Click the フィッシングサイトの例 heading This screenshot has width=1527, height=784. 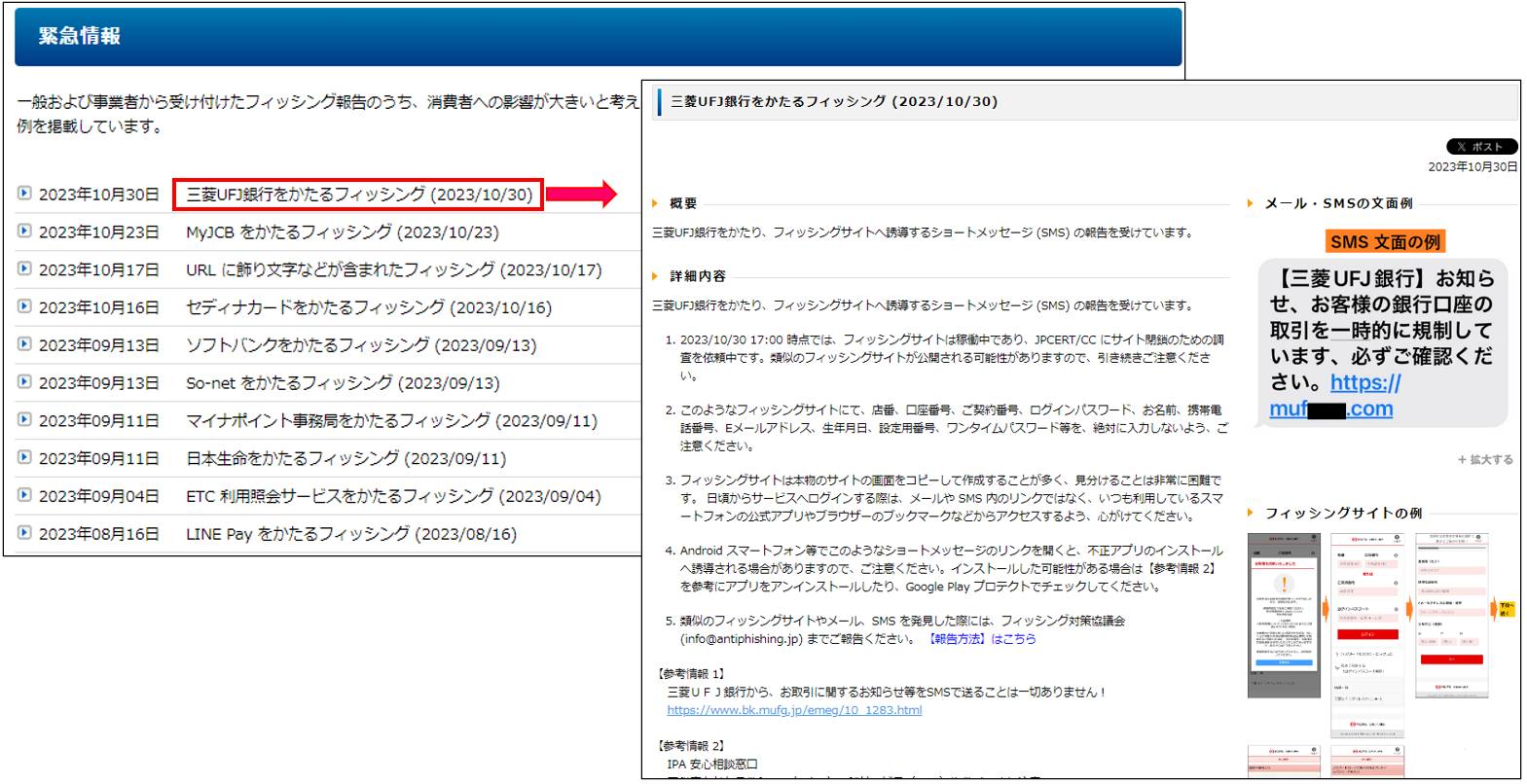(x=1343, y=513)
